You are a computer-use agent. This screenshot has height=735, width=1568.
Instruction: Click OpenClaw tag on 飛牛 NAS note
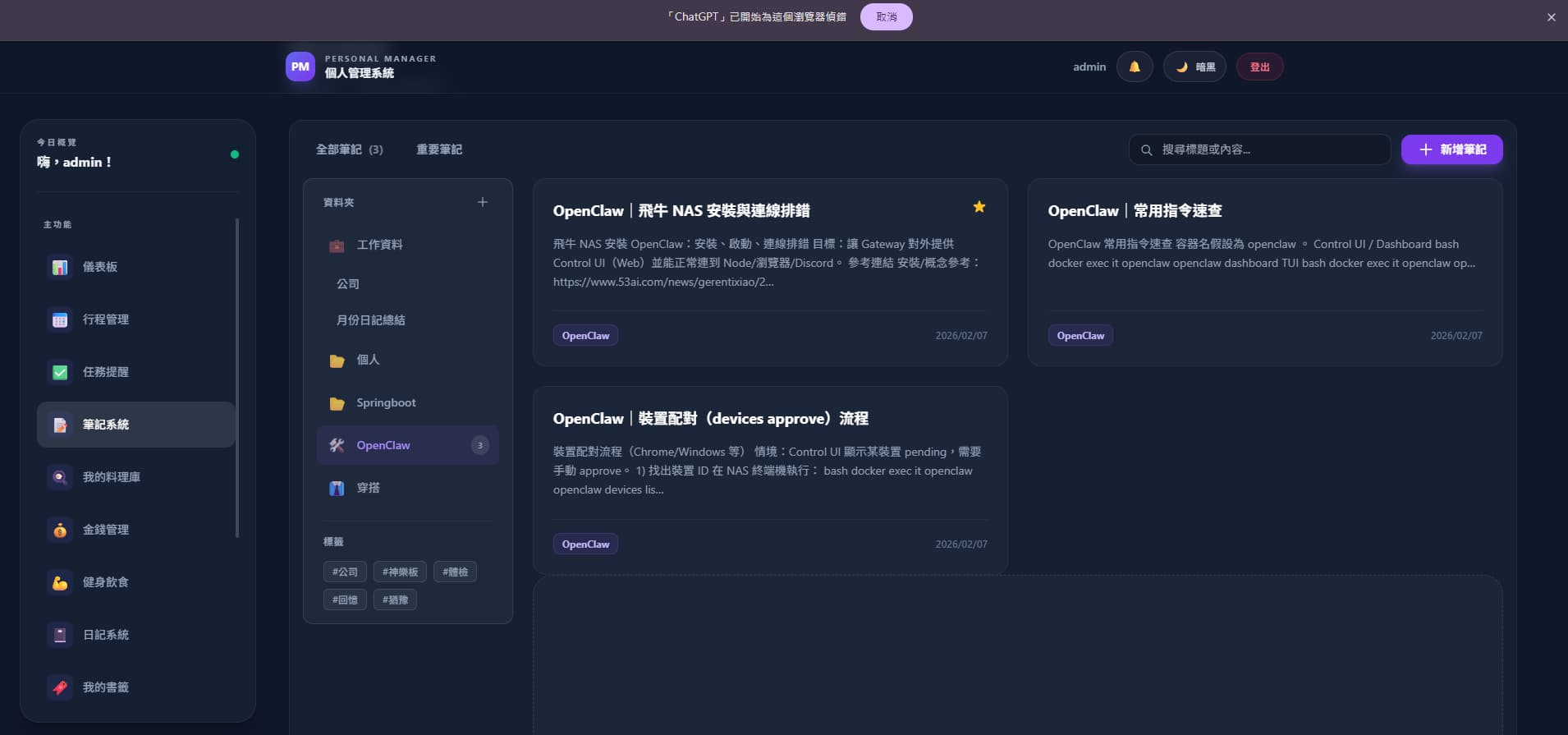pyautogui.click(x=585, y=336)
